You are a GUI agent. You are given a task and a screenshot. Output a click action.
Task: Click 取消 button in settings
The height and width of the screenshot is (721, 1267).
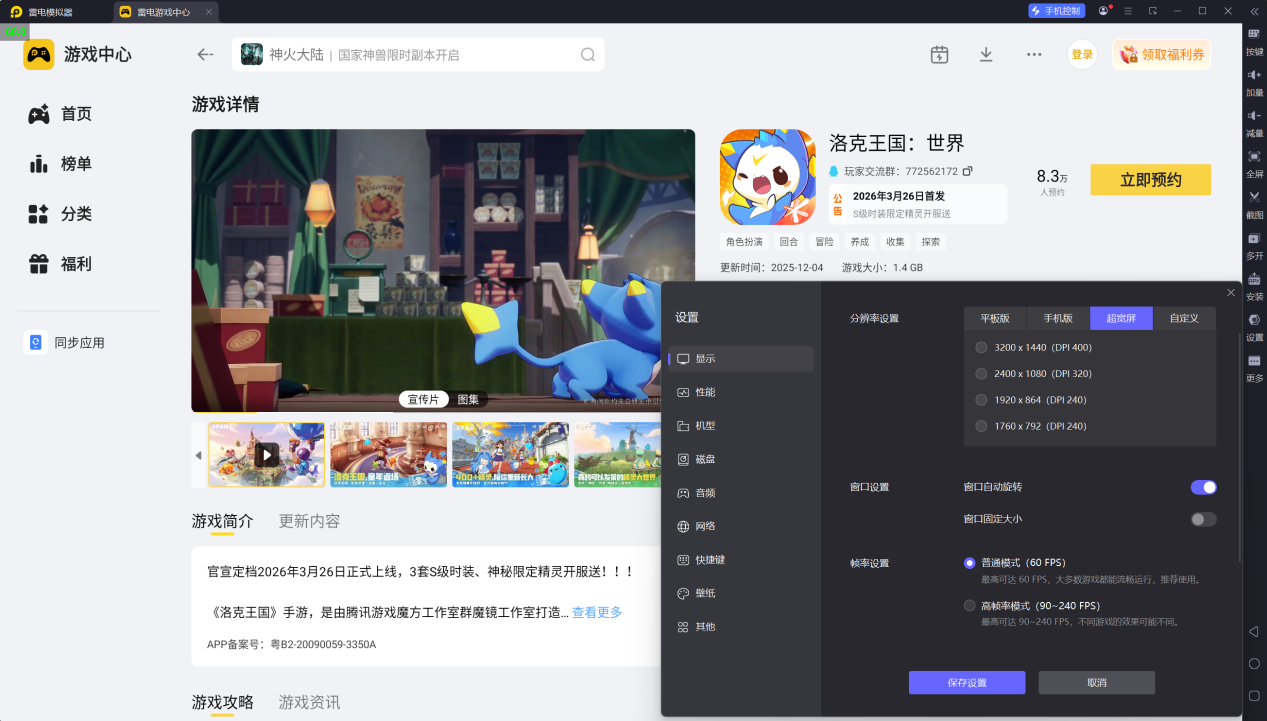tap(1097, 682)
